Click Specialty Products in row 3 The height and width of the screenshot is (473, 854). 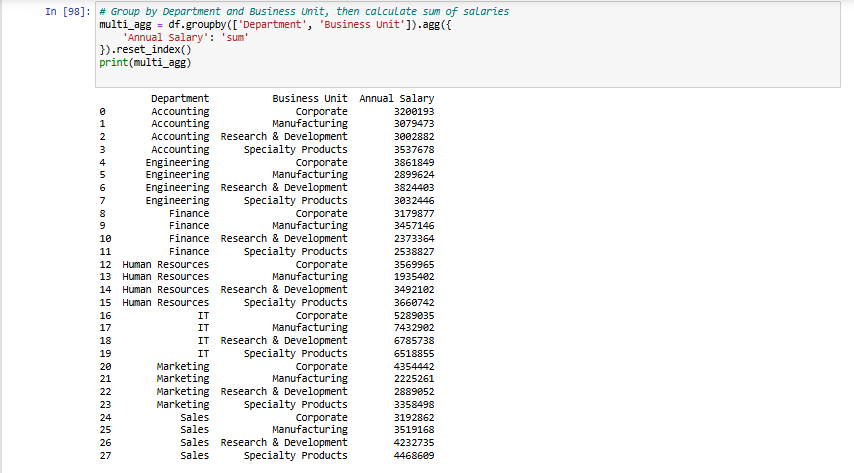[295, 150]
